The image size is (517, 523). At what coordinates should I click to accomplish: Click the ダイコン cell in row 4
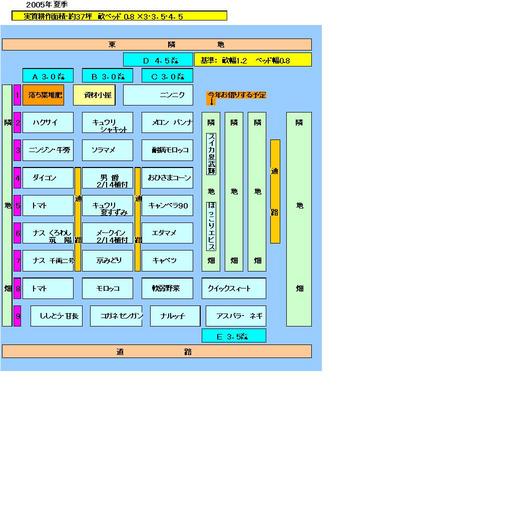48,178
